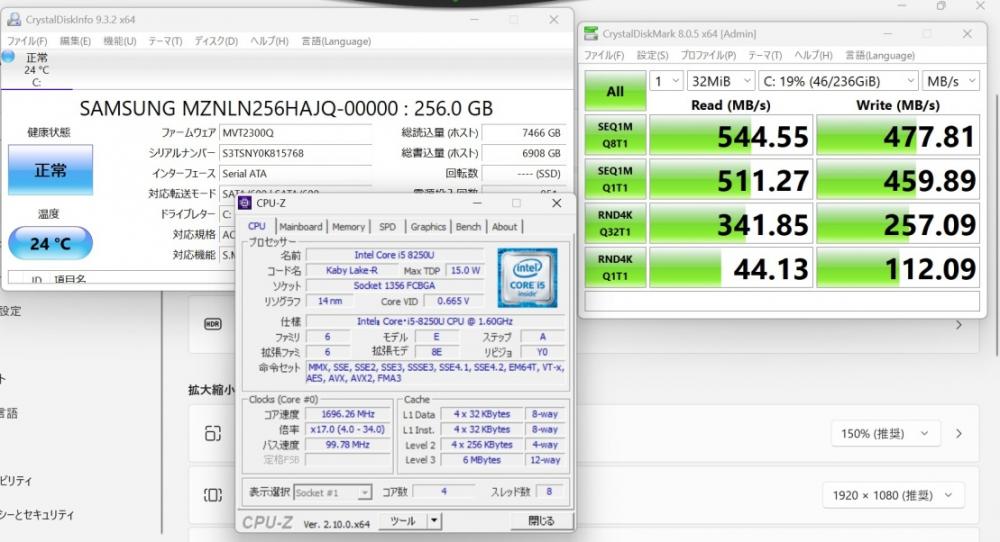
Task: Open the ツール dropdown arrow in CPU-Z
Action: (434, 521)
